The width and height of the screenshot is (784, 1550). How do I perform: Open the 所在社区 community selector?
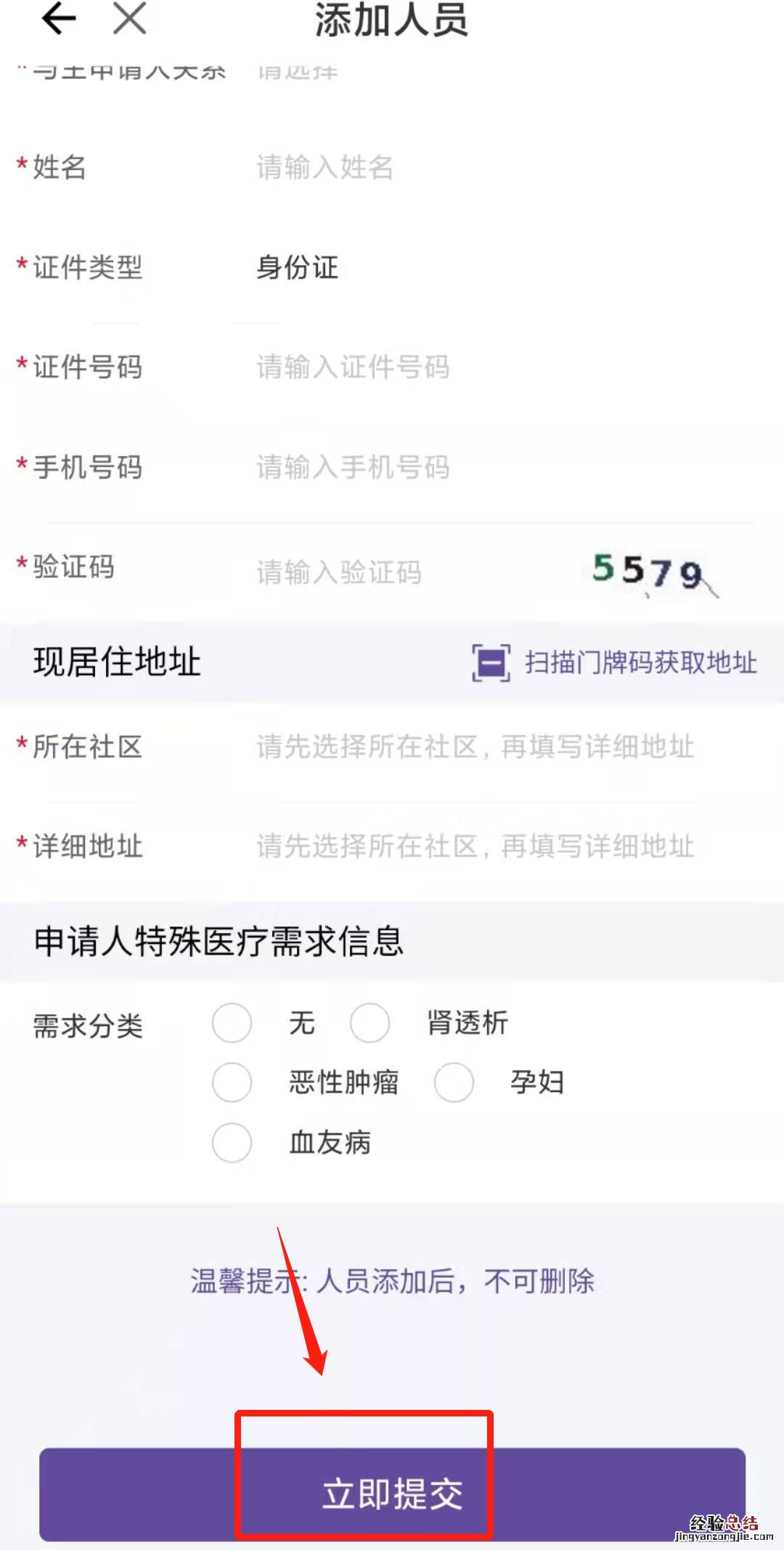click(475, 747)
